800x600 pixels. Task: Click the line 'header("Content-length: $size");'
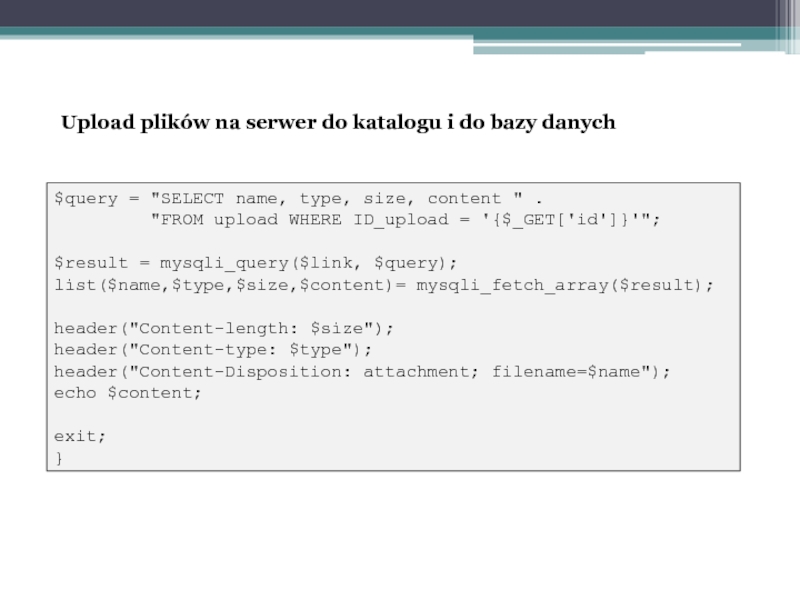click(x=224, y=328)
